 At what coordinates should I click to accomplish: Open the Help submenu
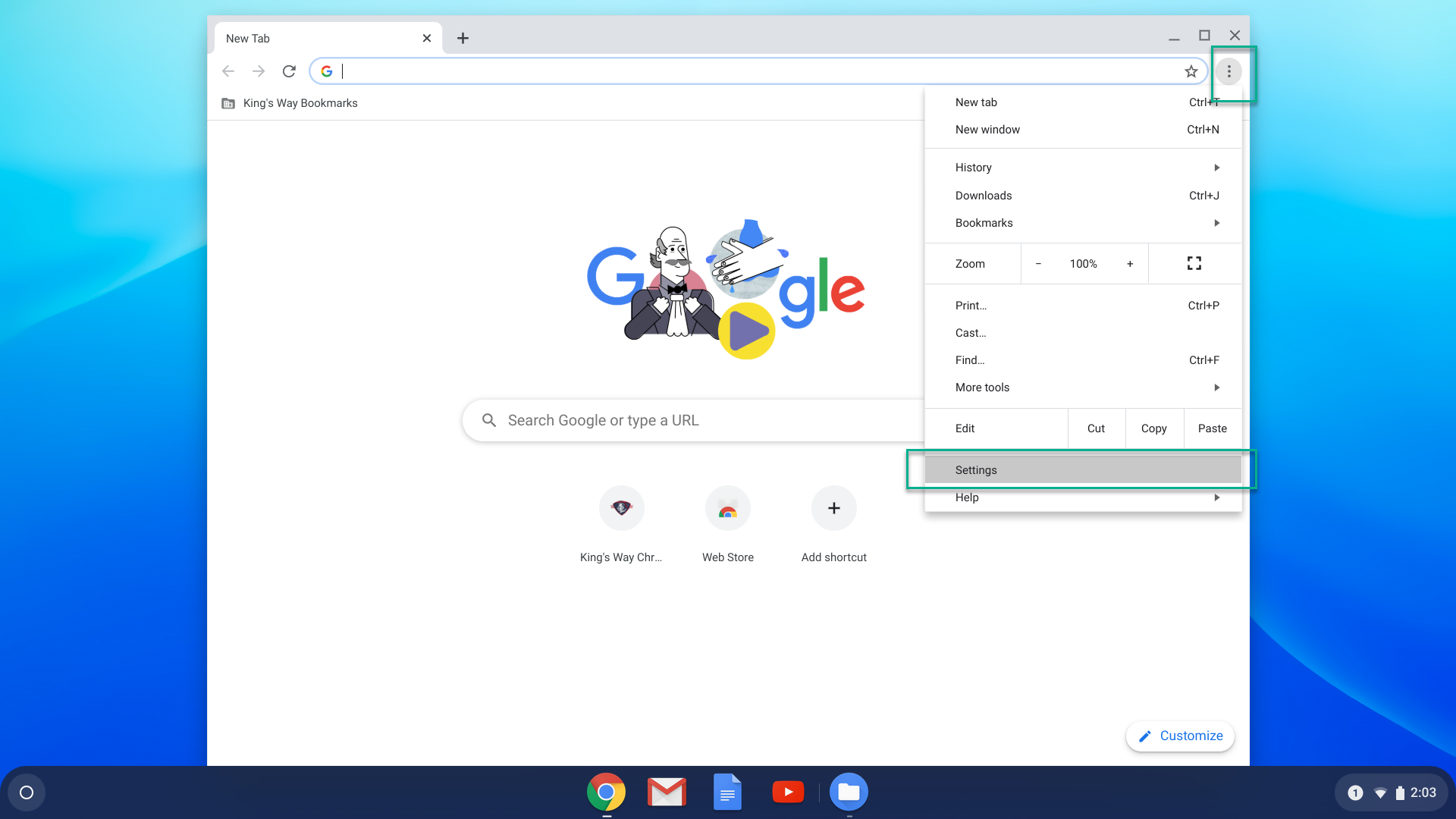tap(1084, 497)
